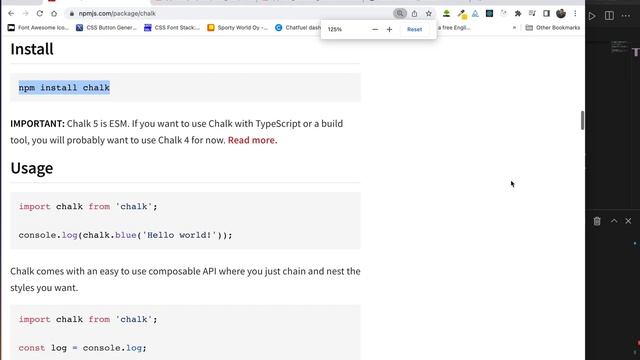640x360 pixels.
Task: Open the CSS Button Gener... bookmark
Action: 106,28
